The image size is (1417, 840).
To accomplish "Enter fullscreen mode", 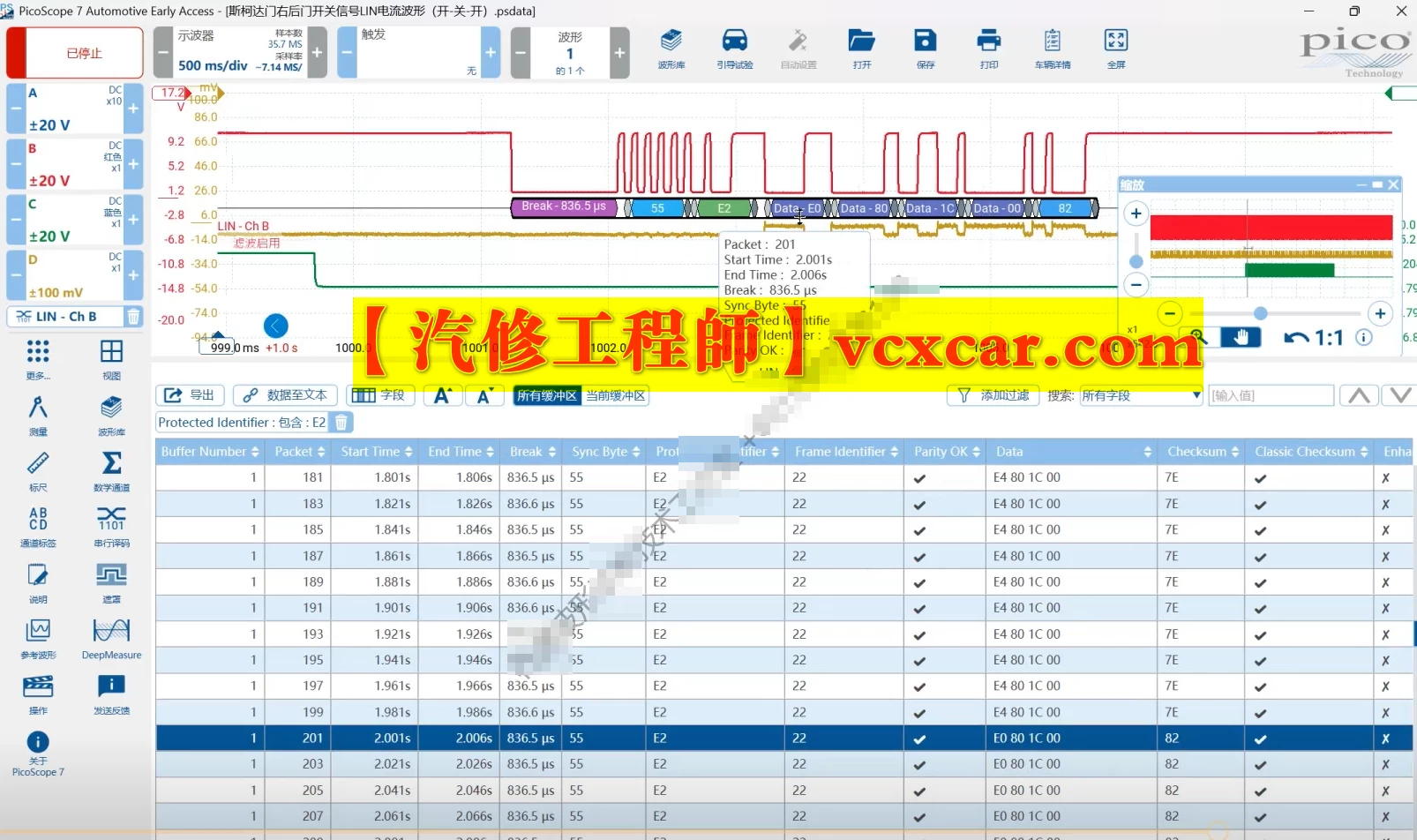I will [1115, 49].
